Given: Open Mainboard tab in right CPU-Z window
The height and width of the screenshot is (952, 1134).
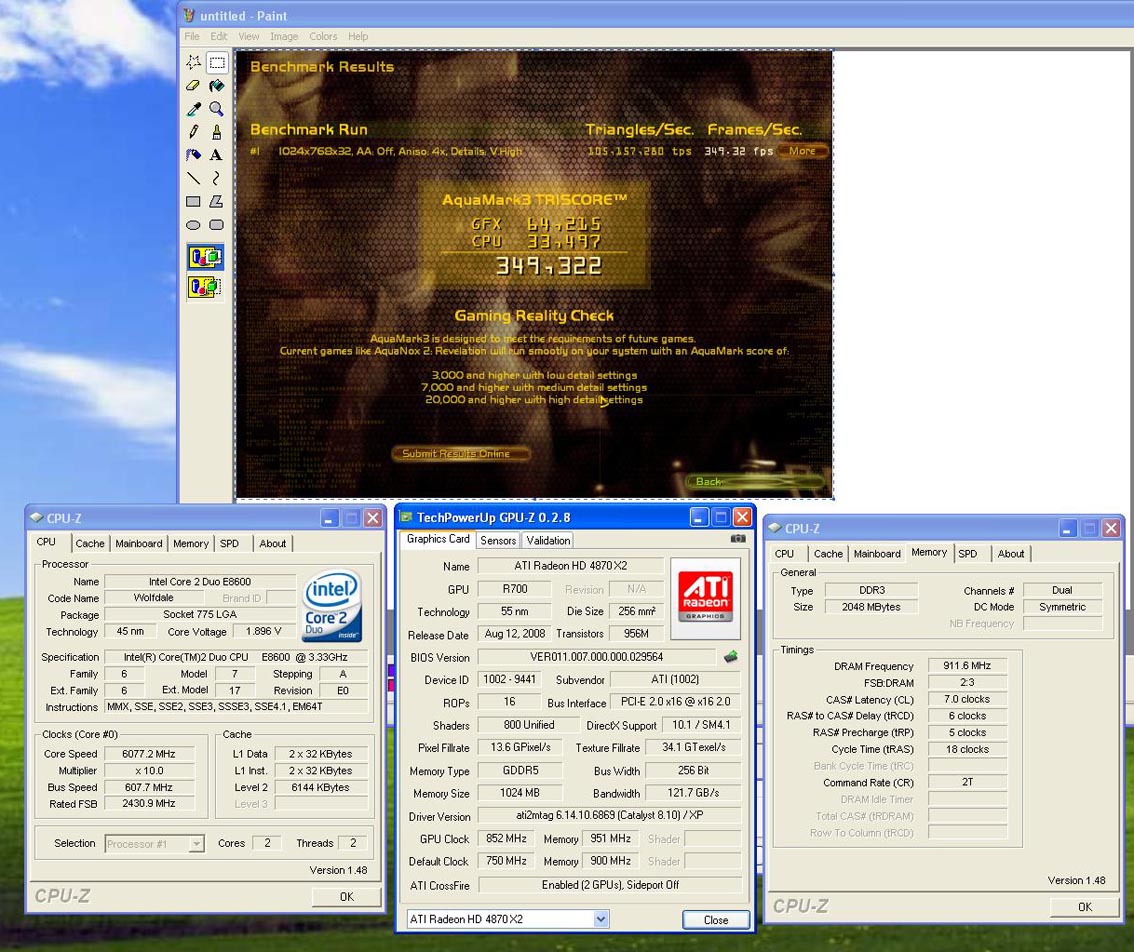Looking at the screenshot, I should coord(877,553).
